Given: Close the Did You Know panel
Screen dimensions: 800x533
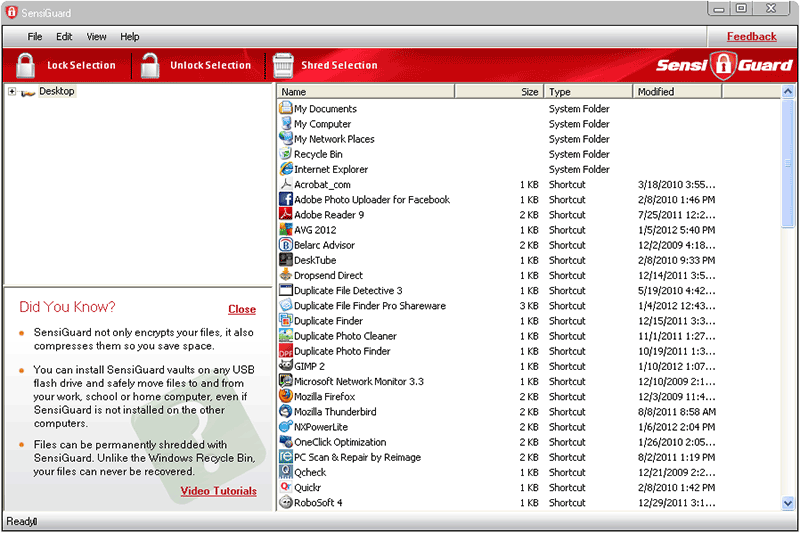Looking at the screenshot, I should (x=242, y=309).
